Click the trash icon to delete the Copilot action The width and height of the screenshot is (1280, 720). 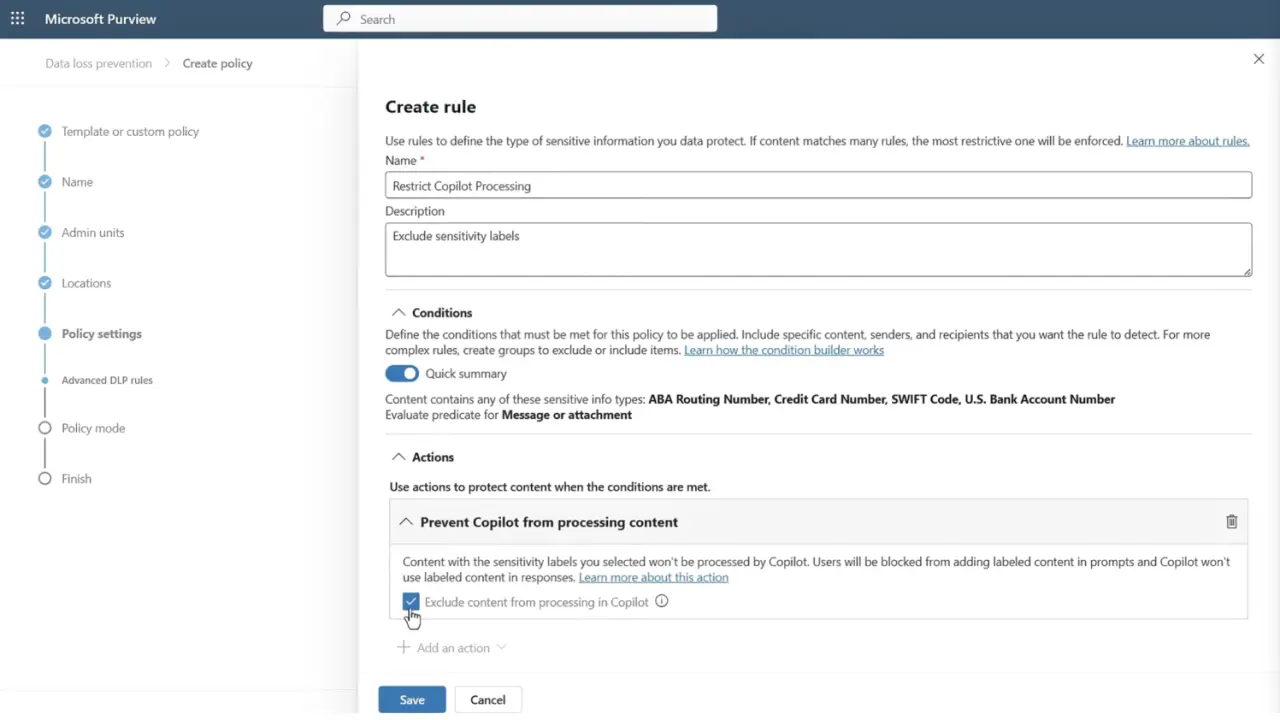[x=1231, y=521]
